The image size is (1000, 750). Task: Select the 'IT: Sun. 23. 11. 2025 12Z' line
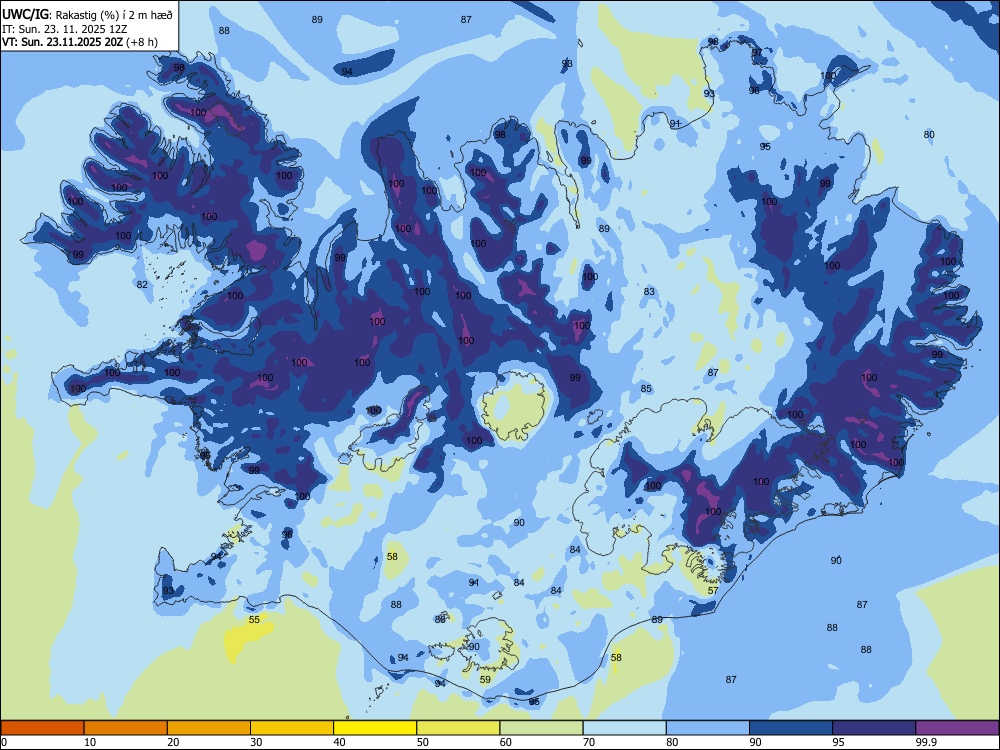(64, 29)
